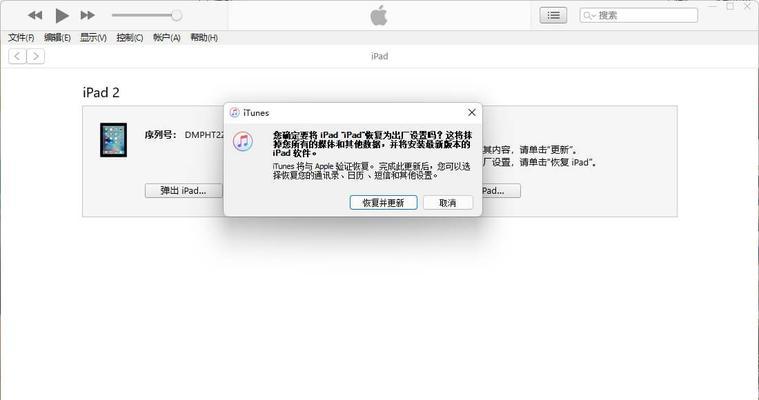Confirm with 恢复并更新 button
The width and height of the screenshot is (759, 400).
[383, 203]
